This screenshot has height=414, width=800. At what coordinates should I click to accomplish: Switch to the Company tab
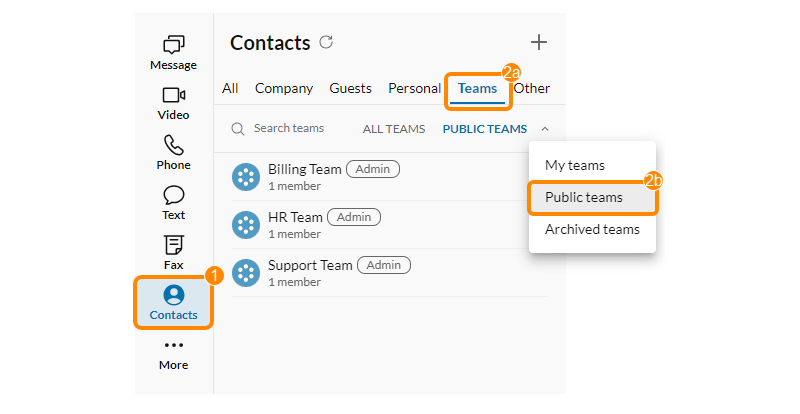284,88
